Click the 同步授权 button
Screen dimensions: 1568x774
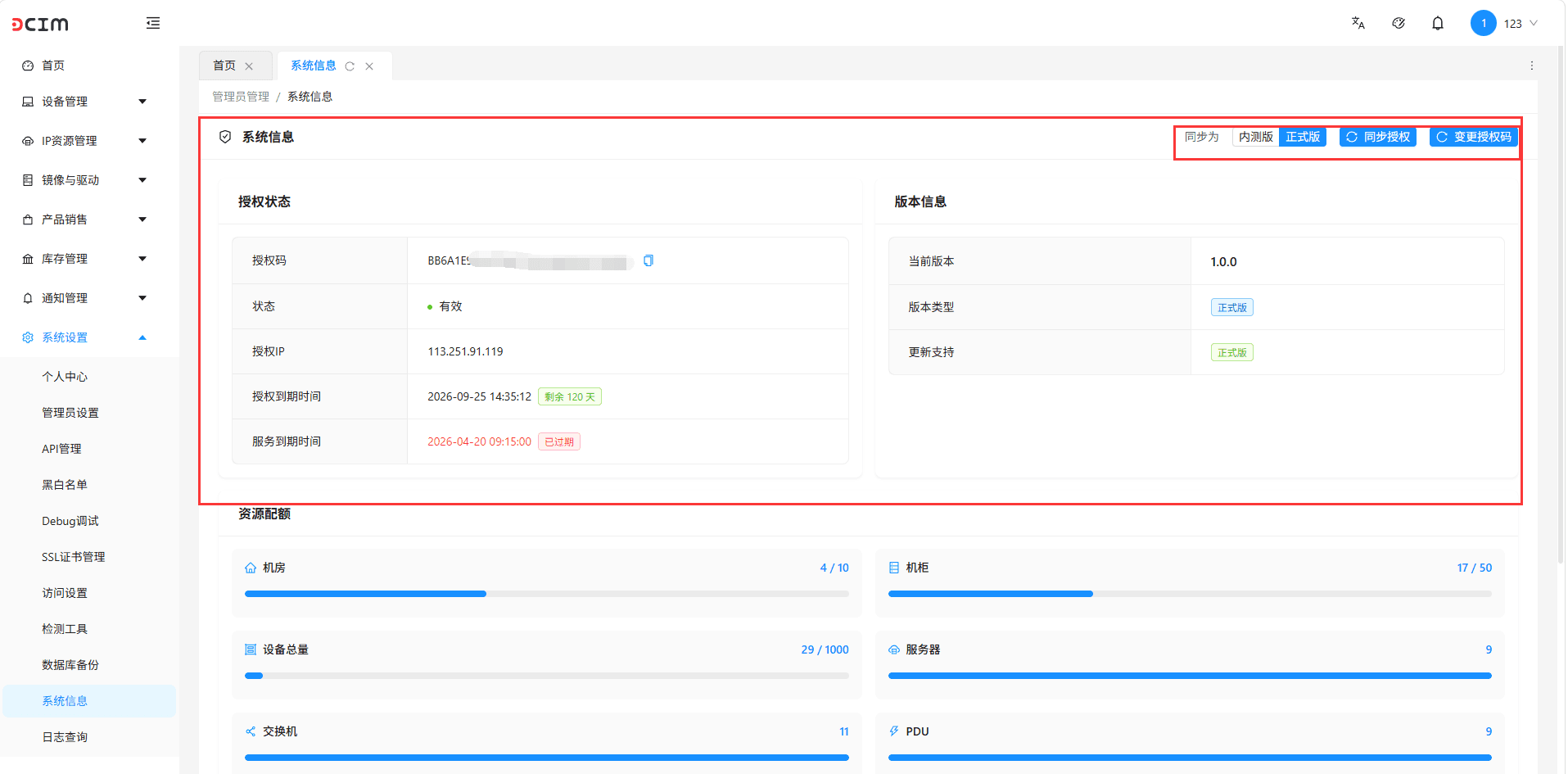pyautogui.click(x=1378, y=137)
